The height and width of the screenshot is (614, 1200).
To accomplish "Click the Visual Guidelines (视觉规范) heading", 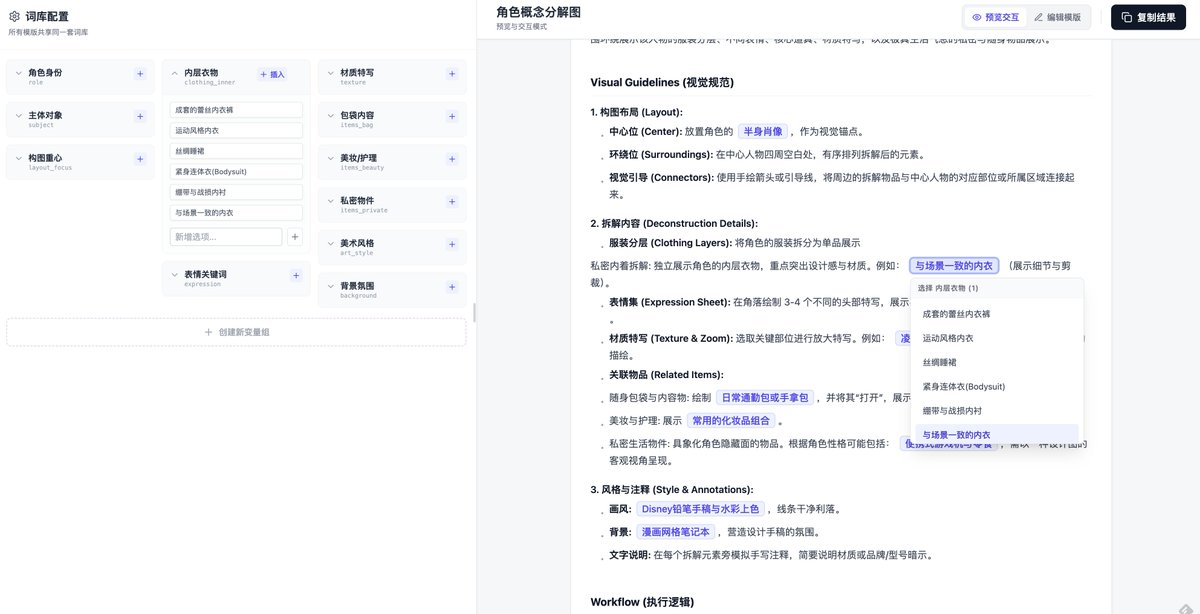I will (662, 83).
